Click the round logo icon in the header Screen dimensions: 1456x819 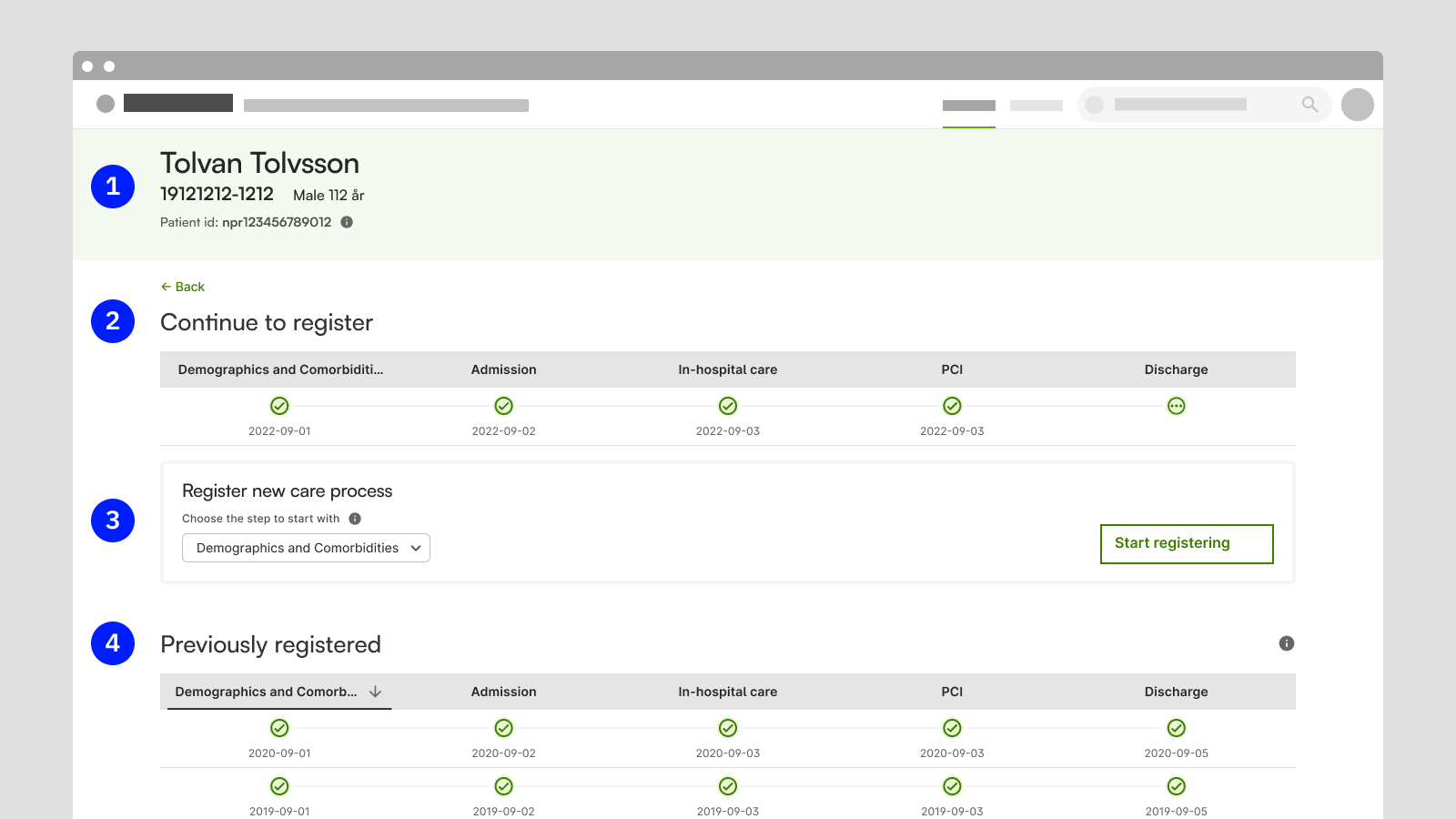tap(106, 104)
